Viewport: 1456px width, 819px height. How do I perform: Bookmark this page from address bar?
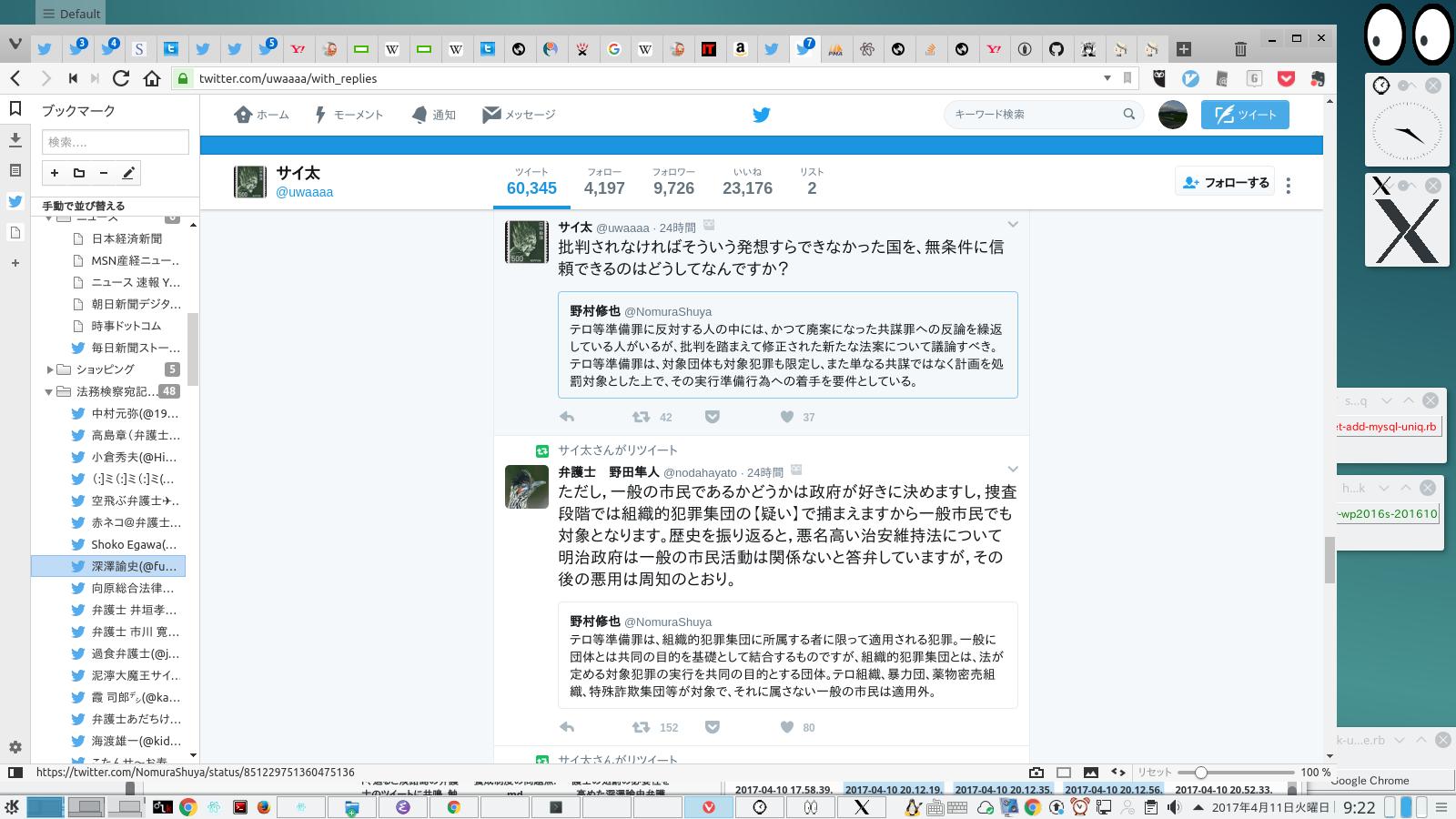pos(1127,78)
